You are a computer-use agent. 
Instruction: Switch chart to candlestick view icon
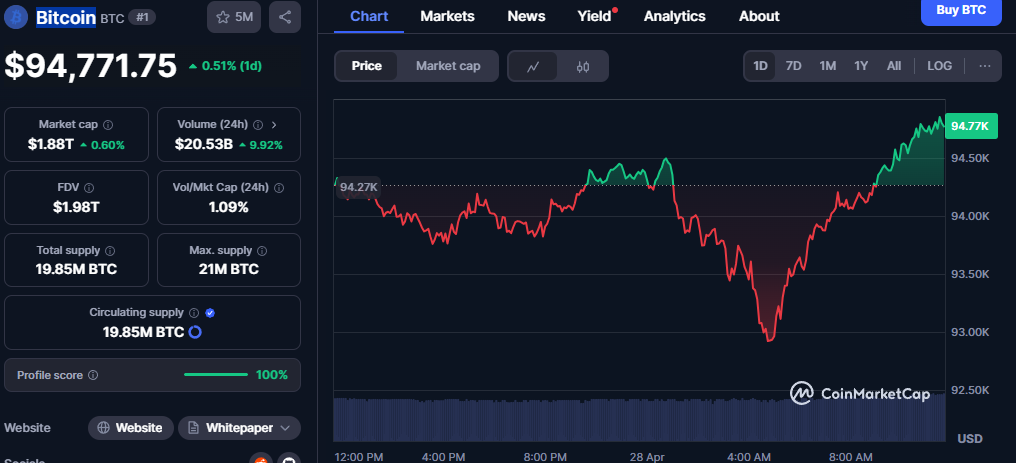pyautogui.click(x=583, y=66)
